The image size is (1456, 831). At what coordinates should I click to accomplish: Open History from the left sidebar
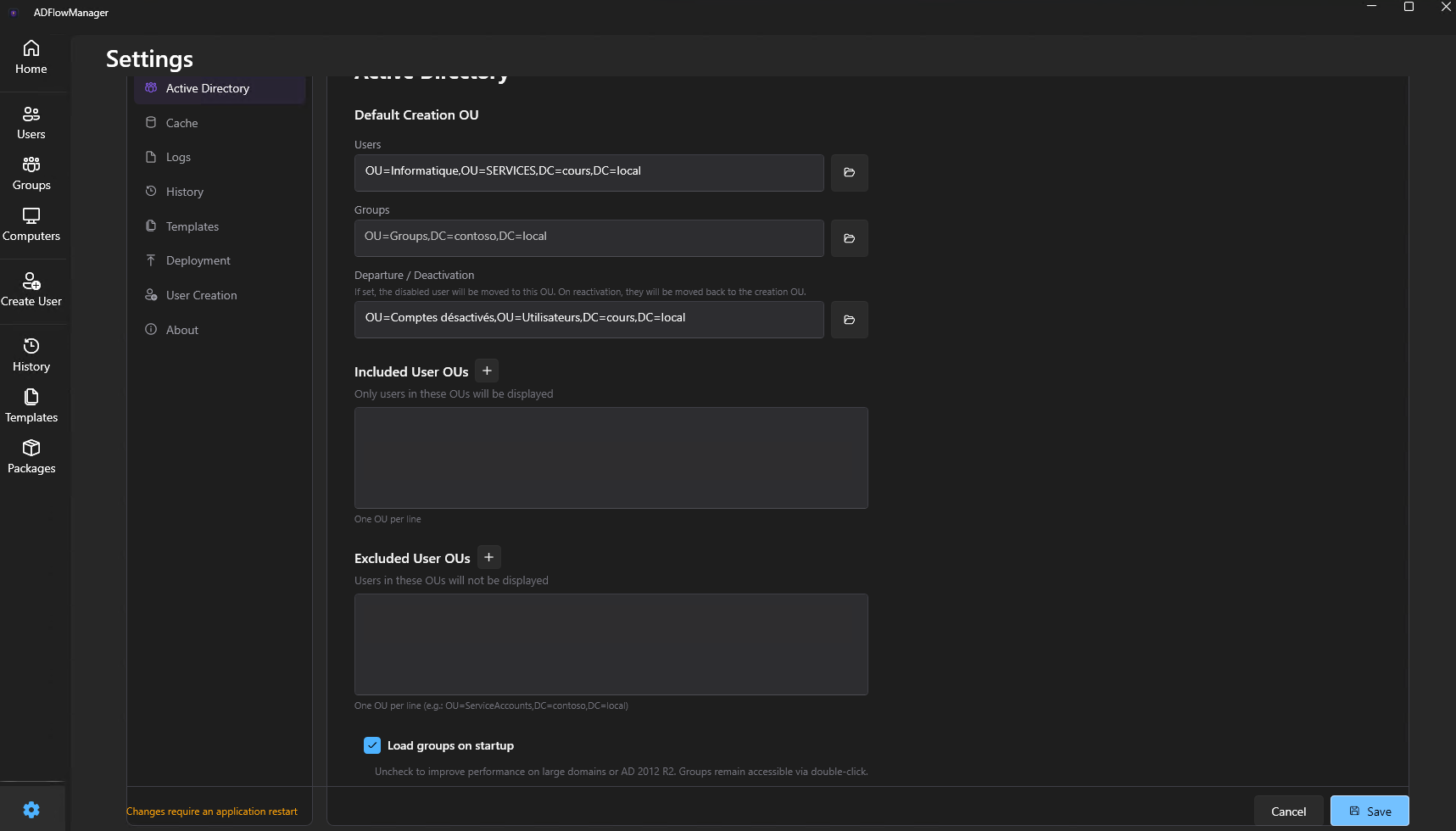click(x=31, y=354)
